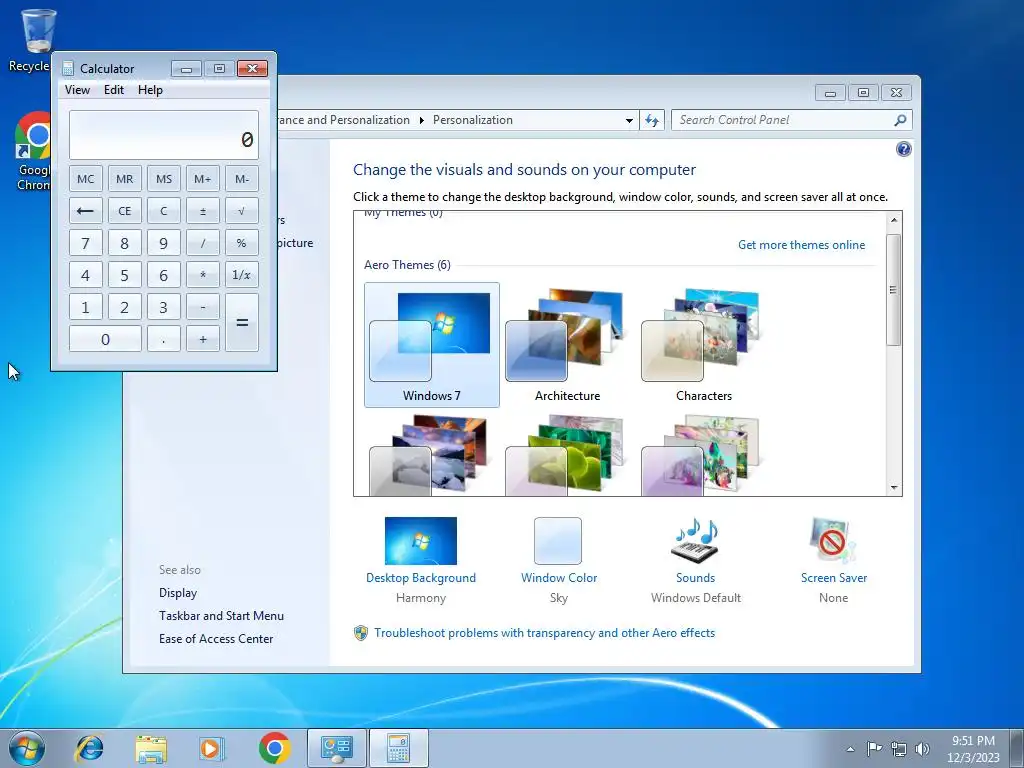1024x768 pixels.
Task: Open the Windows Start menu orb
Action: point(27,748)
